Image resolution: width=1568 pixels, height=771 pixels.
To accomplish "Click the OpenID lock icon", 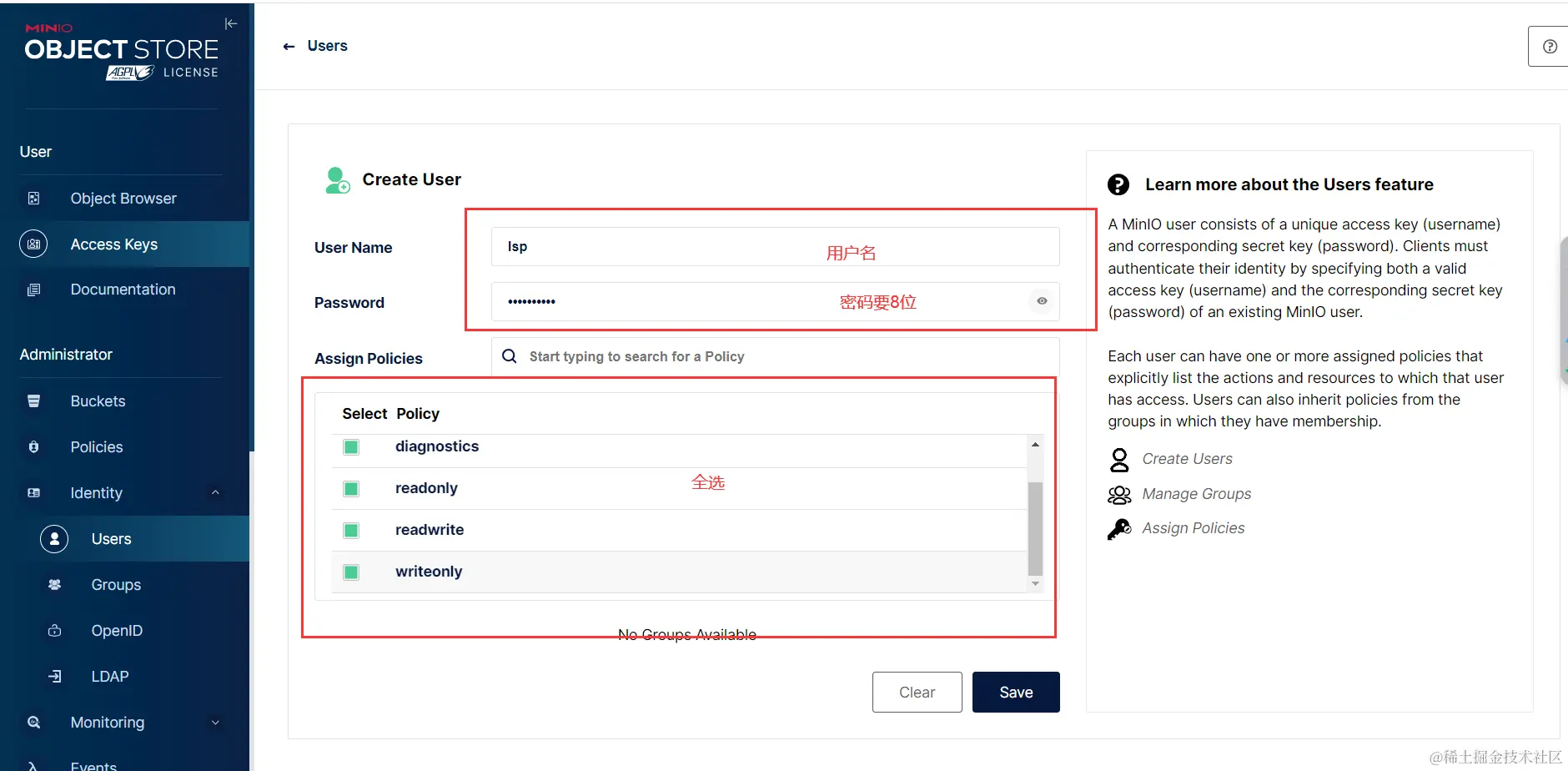I will [54, 631].
